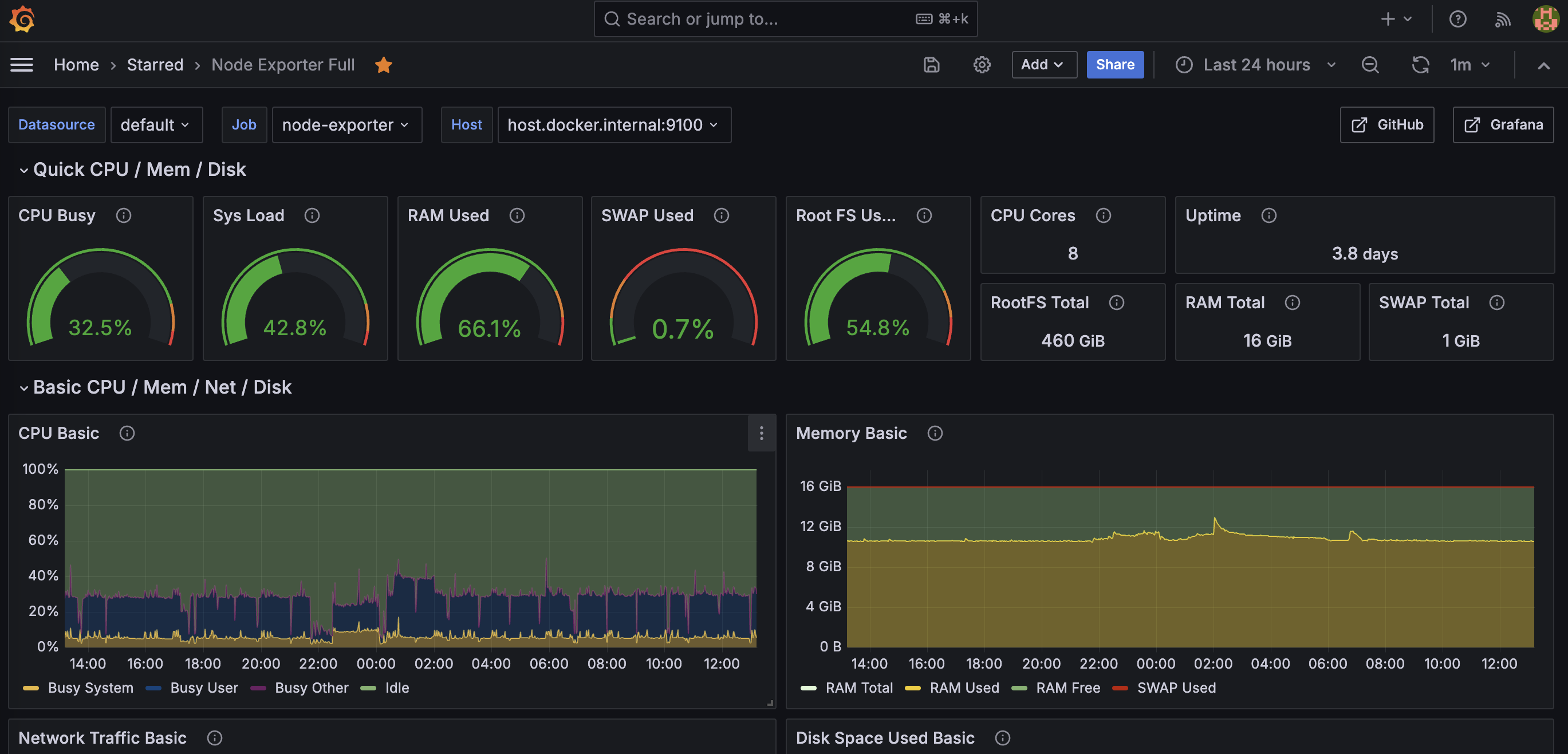Screen dimensions: 1568x754
Task: Toggle the hamburger navigation menu
Action: coord(22,65)
